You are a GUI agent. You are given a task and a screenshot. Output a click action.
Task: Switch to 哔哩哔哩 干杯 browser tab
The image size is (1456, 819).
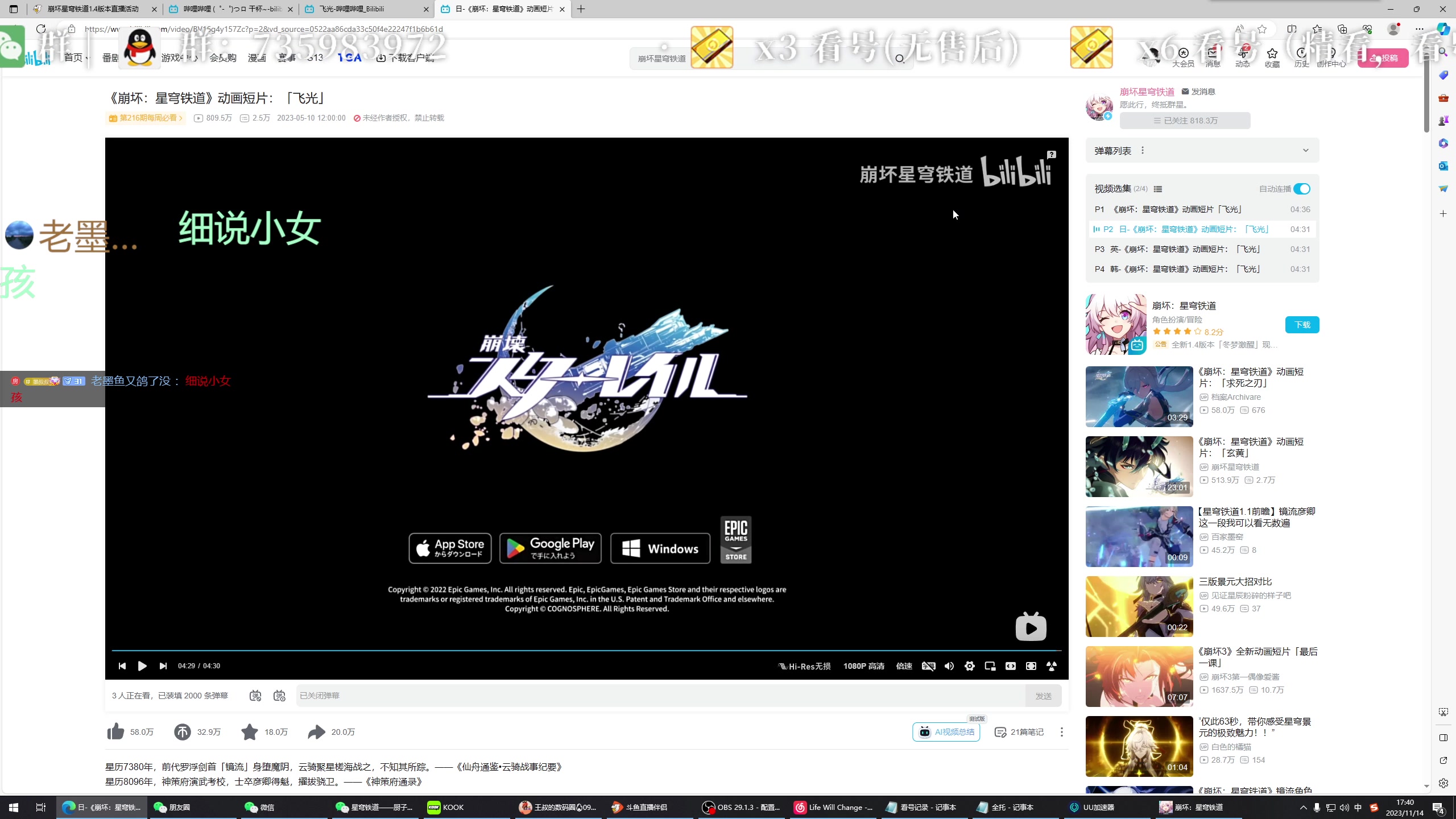tap(230, 9)
